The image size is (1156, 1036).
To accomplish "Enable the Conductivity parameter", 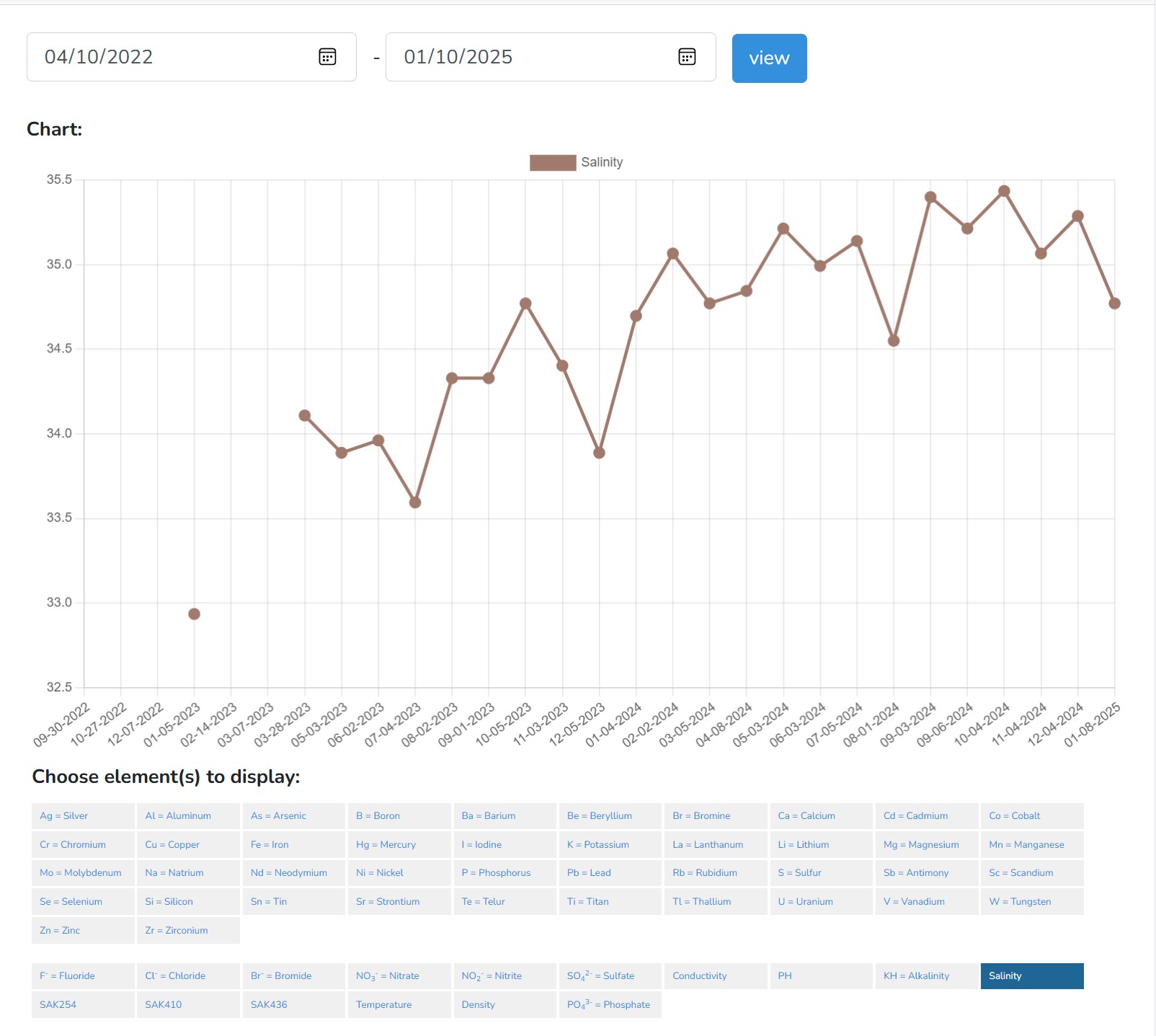I will click(715, 976).
